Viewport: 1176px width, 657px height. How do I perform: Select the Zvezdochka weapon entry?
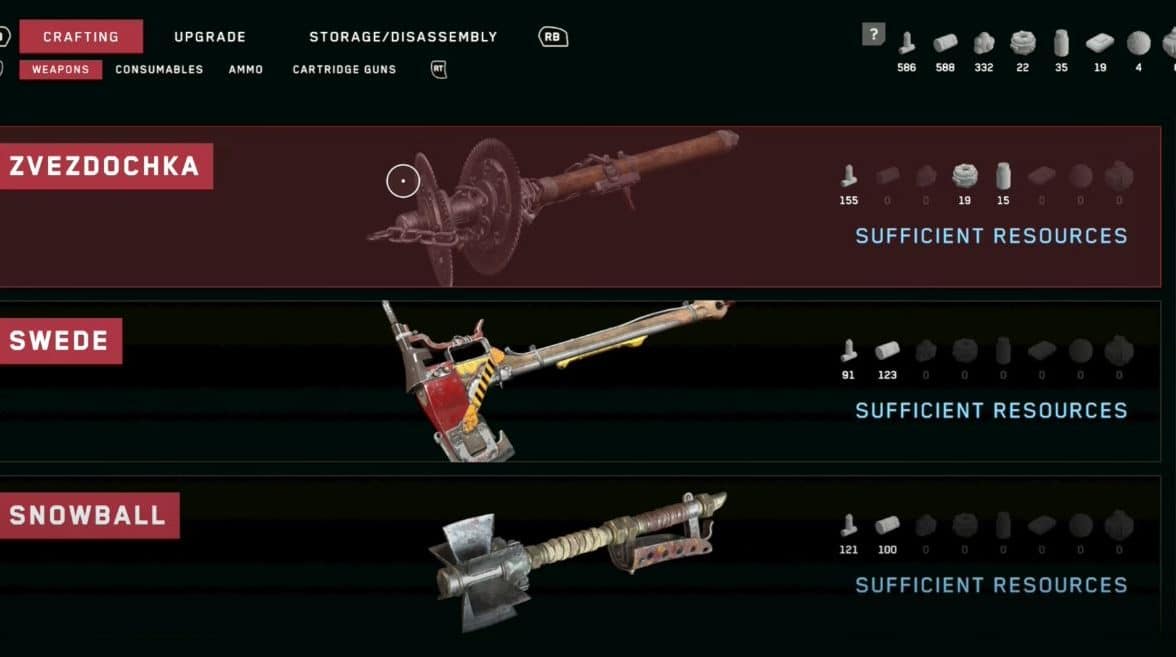click(580, 207)
